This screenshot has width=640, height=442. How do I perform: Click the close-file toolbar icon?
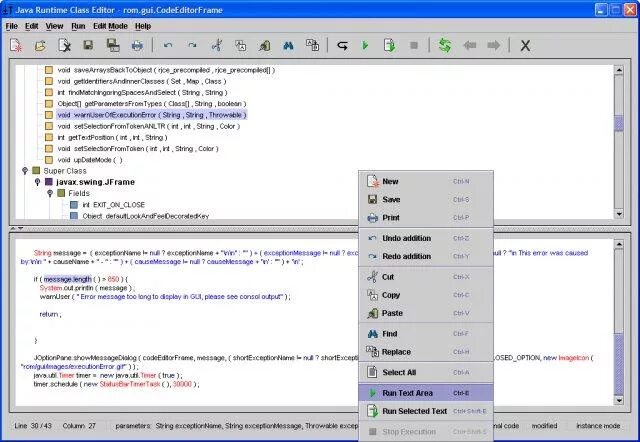[64, 45]
